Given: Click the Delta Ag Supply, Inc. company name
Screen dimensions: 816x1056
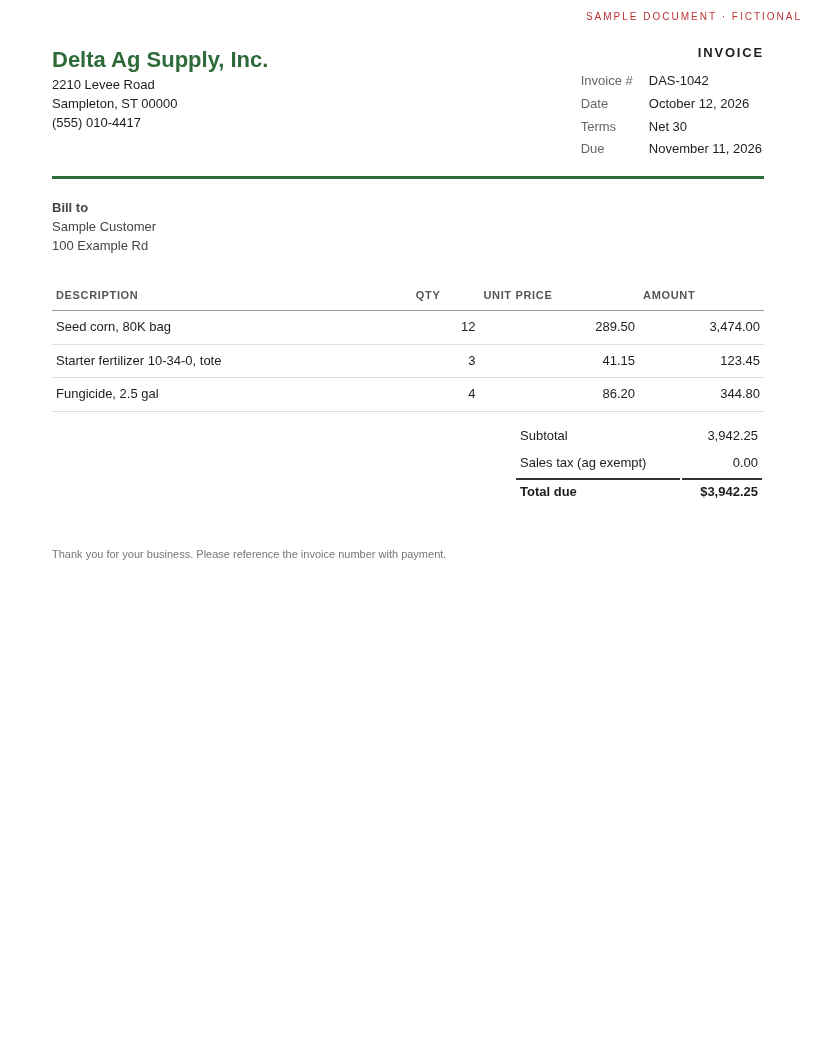Looking at the screenshot, I should (160, 60).
